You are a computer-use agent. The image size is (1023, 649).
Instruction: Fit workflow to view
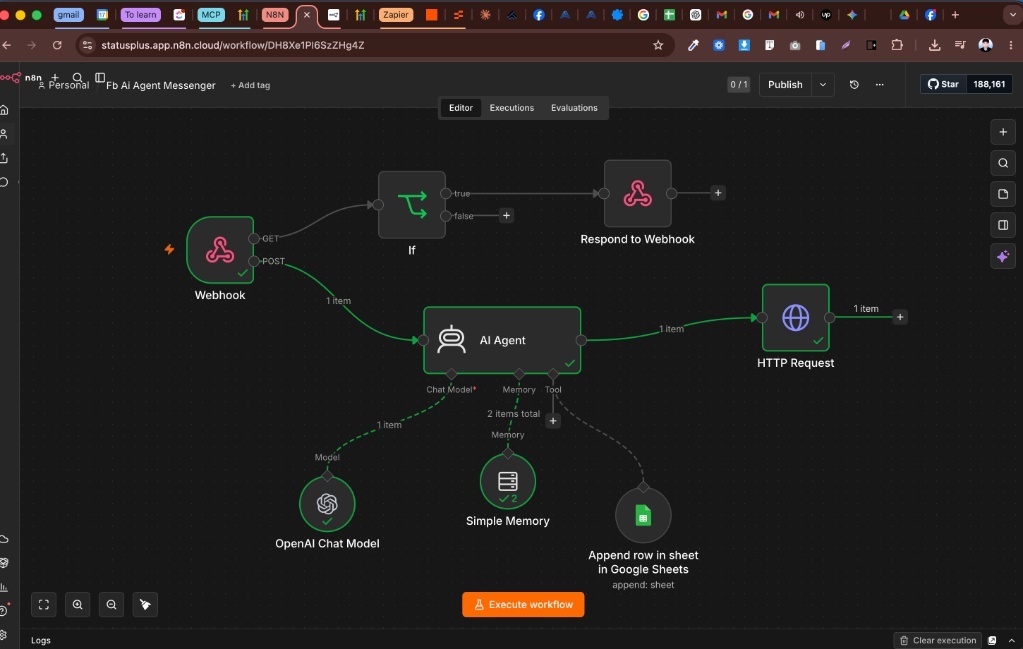44,605
